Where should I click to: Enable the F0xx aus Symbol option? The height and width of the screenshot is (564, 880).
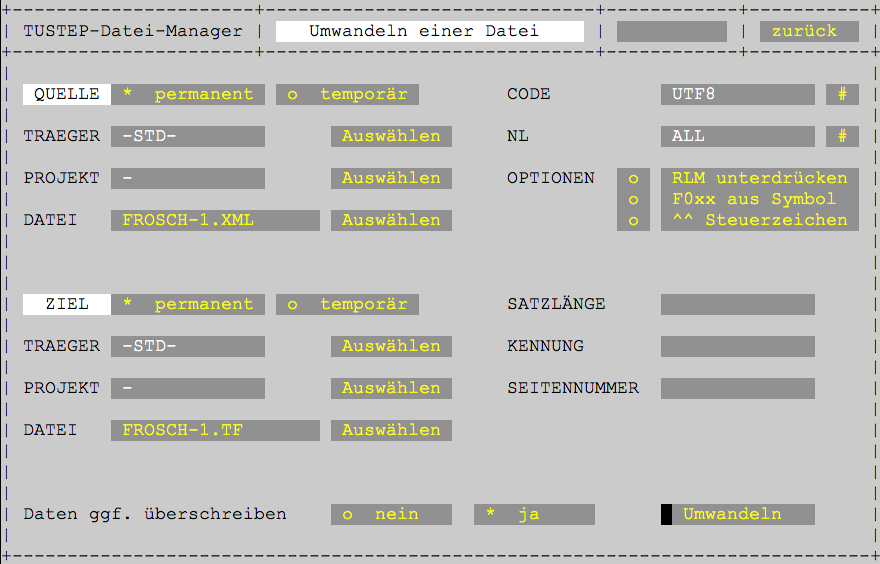click(x=633, y=199)
